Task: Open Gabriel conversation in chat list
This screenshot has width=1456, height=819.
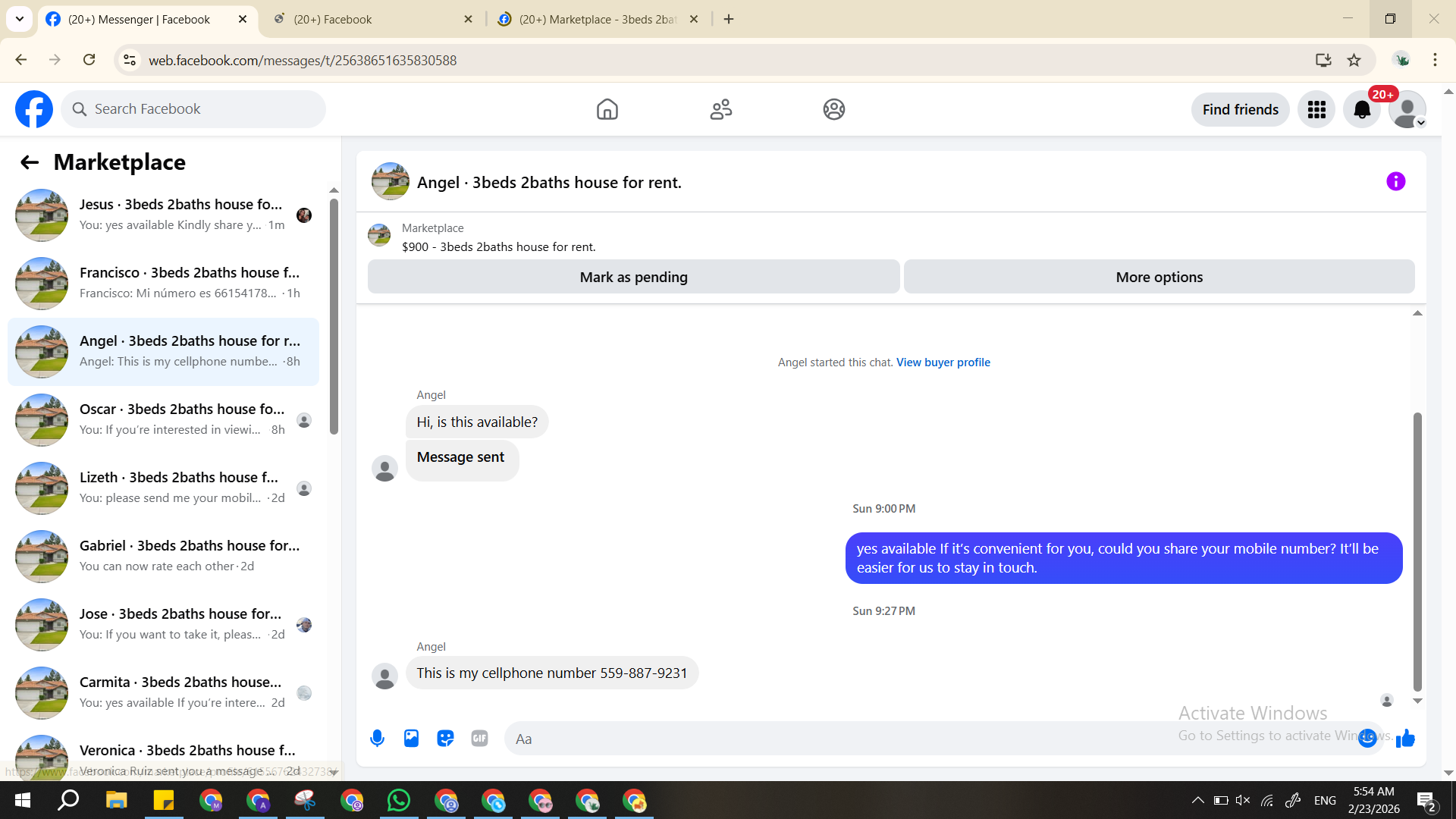Action: (x=163, y=557)
